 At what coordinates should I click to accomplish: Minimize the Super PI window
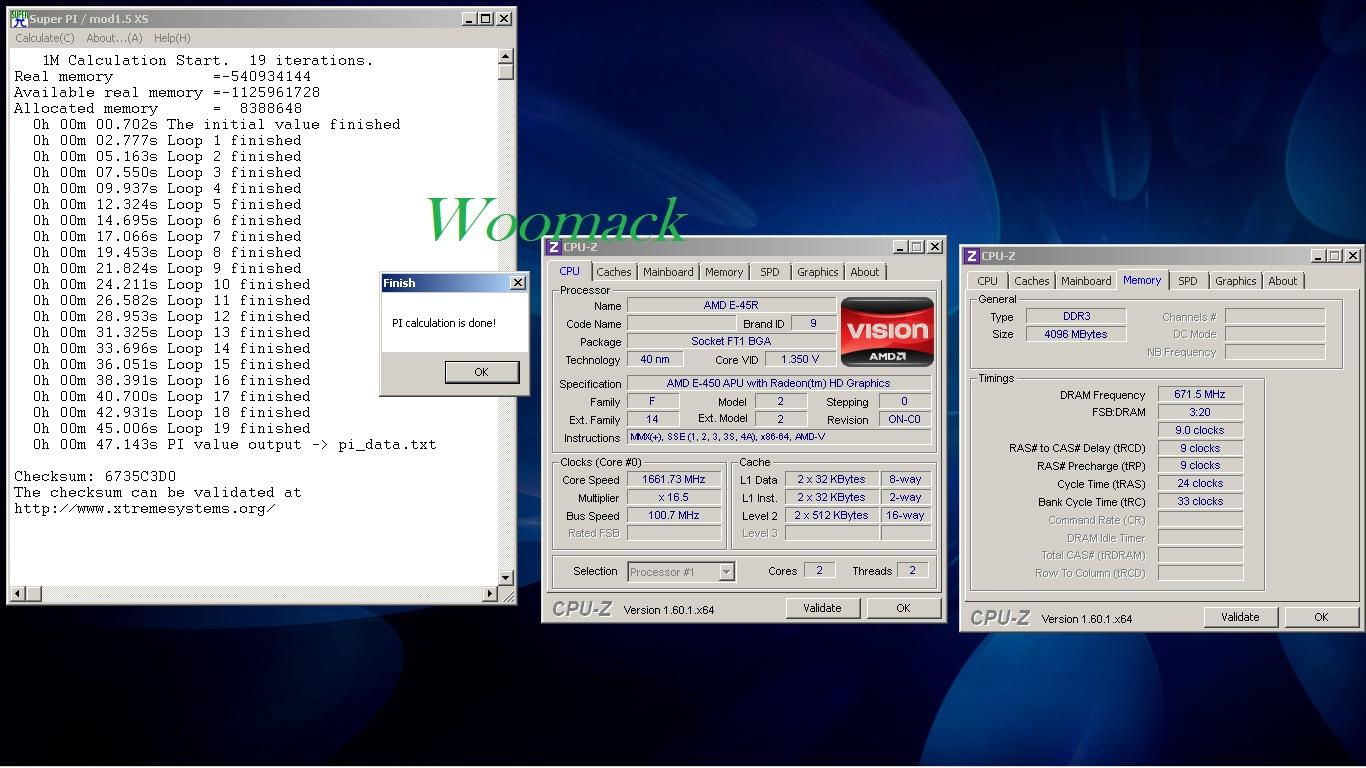pos(469,19)
